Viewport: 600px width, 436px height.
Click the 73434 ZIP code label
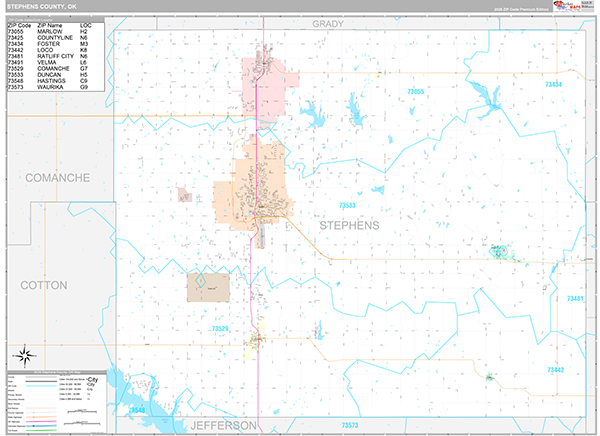pyautogui.click(x=553, y=84)
